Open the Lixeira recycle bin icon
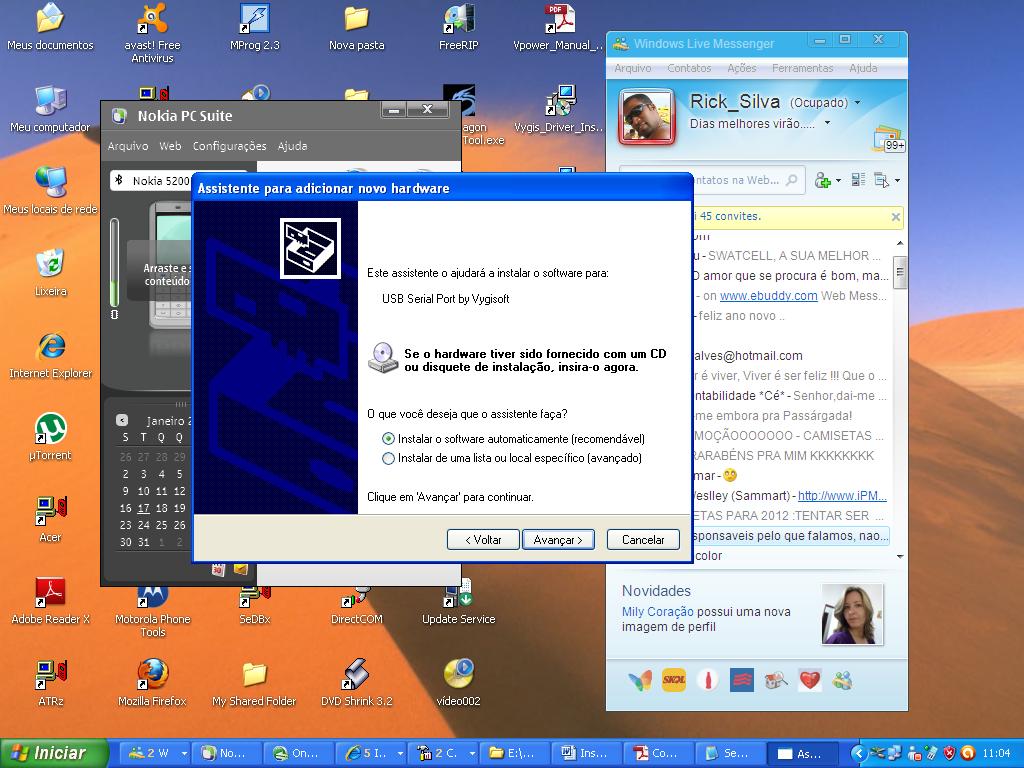This screenshot has height=768, width=1024. click(50, 272)
